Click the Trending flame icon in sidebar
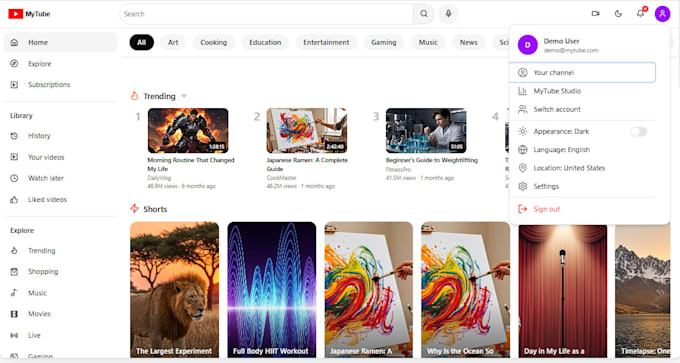The width and height of the screenshot is (680, 363). pyautogui.click(x=14, y=251)
